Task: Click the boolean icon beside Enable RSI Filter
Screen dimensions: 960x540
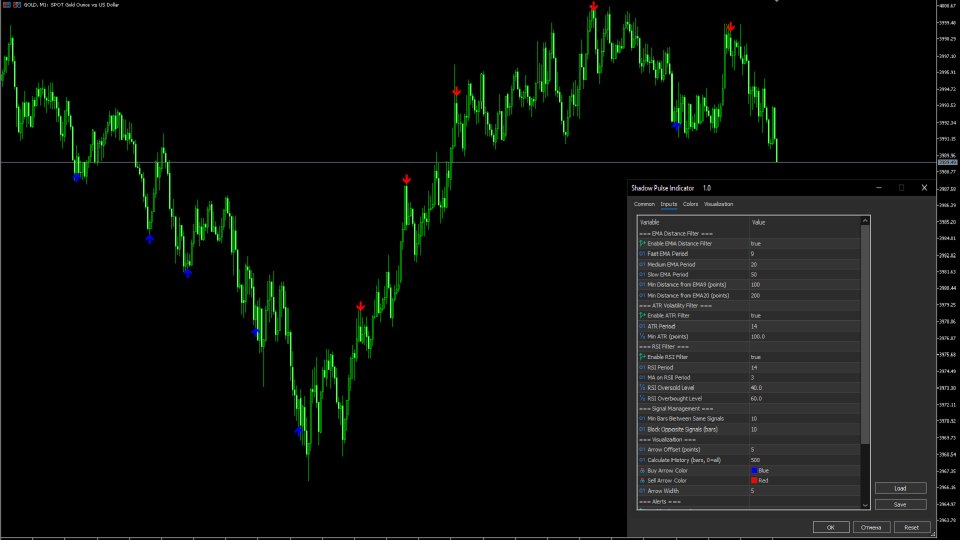Action: tap(642, 357)
